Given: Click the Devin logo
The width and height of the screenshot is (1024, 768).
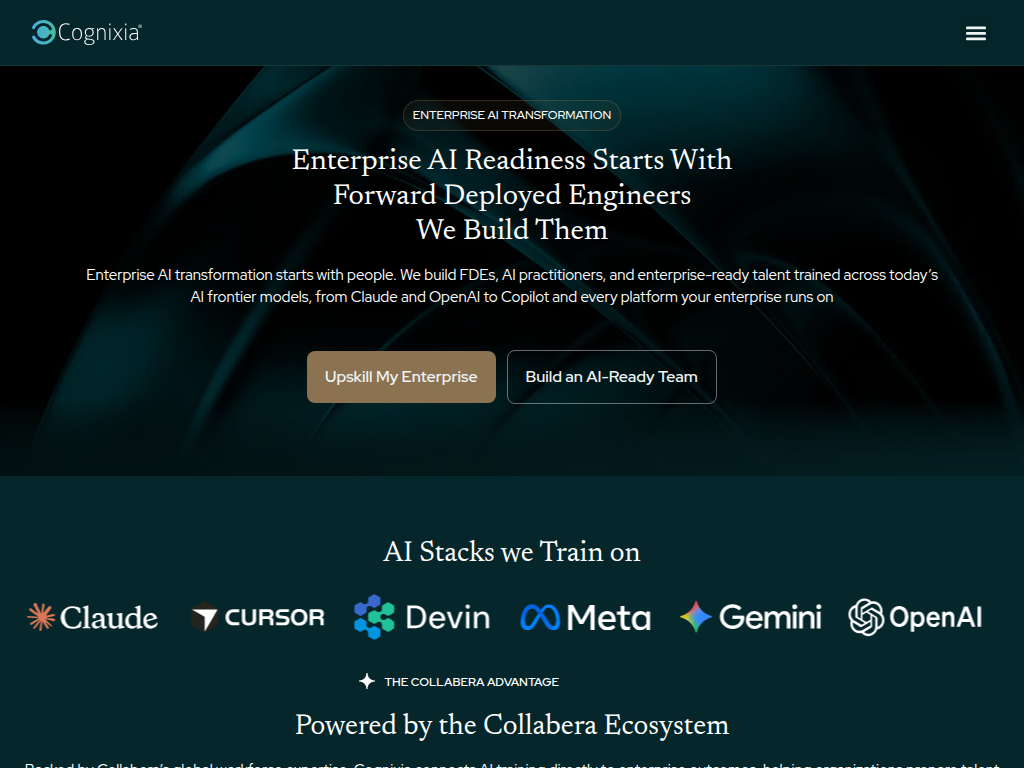Looking at the screenshot, I should (422, 617).
